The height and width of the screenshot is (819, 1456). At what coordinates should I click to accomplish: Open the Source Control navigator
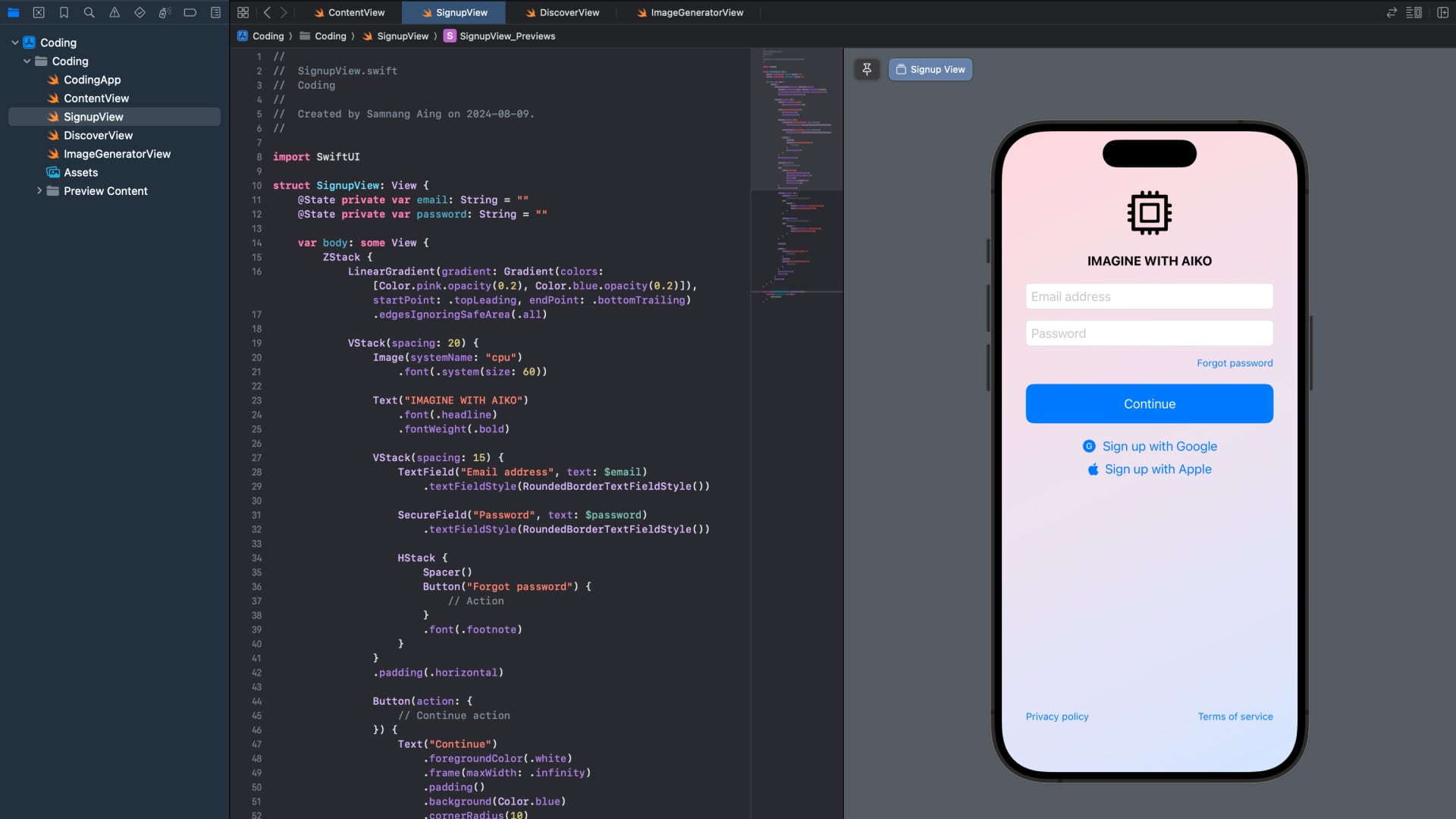[x=39, y=12]
